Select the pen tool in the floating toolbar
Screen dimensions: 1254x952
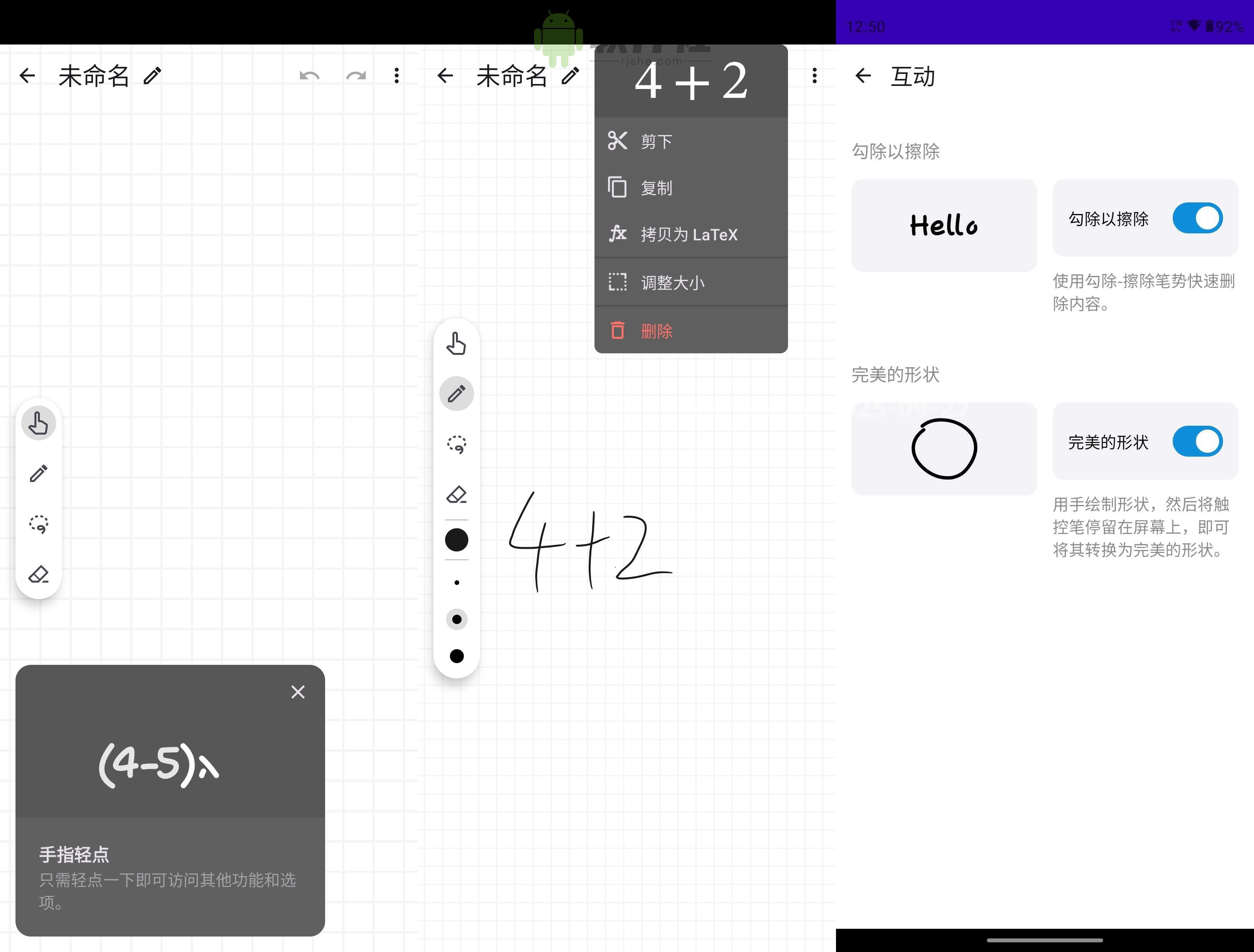pos(456,393)
